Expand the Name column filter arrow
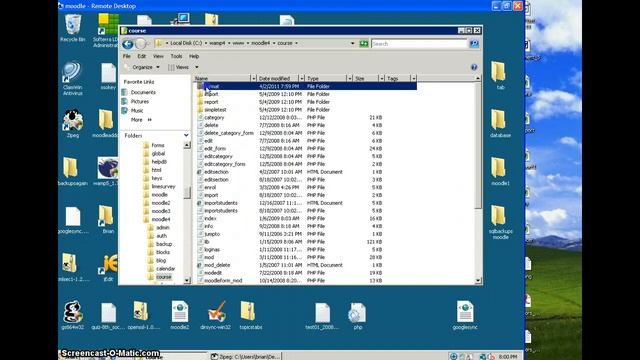 click(x=253, y=78)
